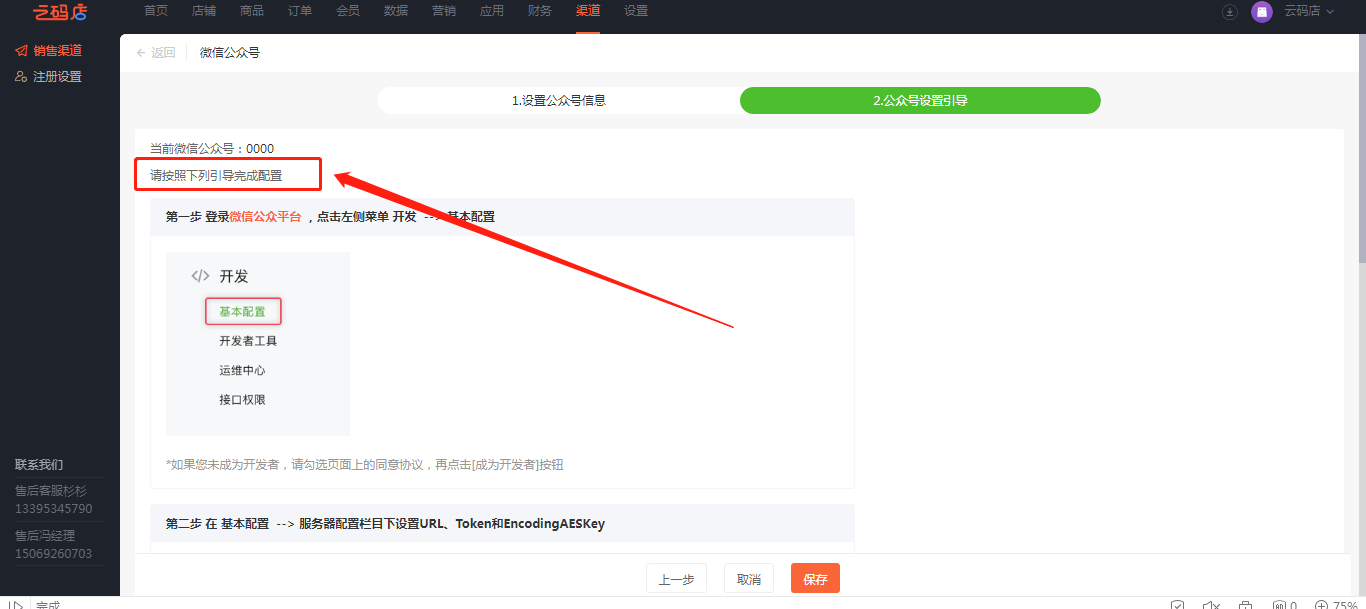The width and height of the screenshot is (1366, 609).
Task: Open the 应用 menu
Action: [x=492, y=11]
